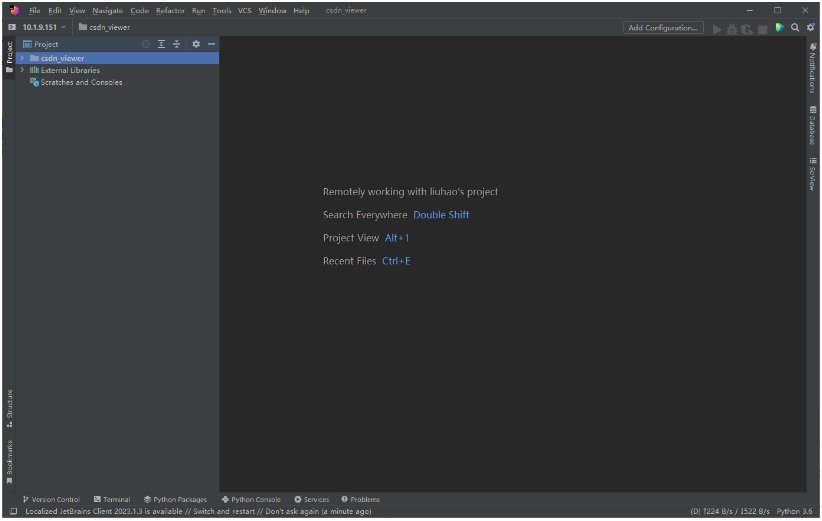Click the Search Everywhere magnifier icon

tap(795, 28)
